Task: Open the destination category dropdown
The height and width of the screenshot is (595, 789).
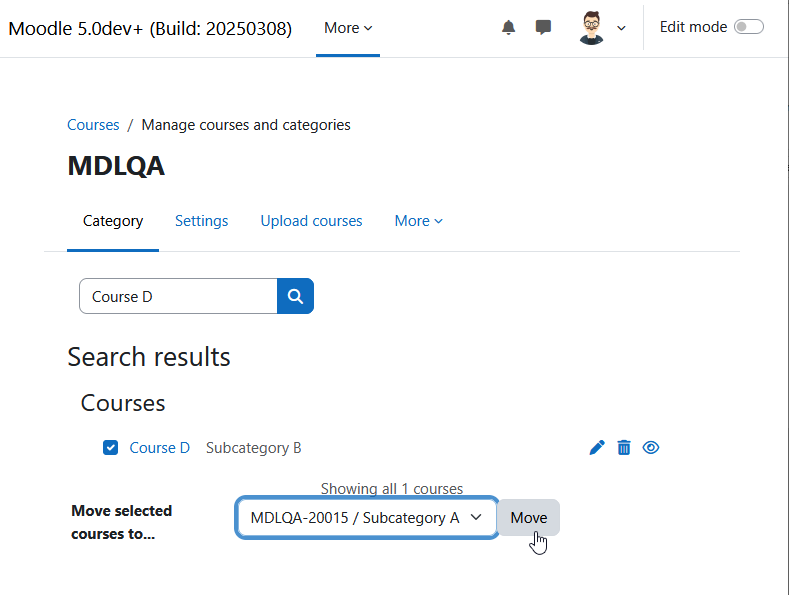Action: tap(367, 517)
